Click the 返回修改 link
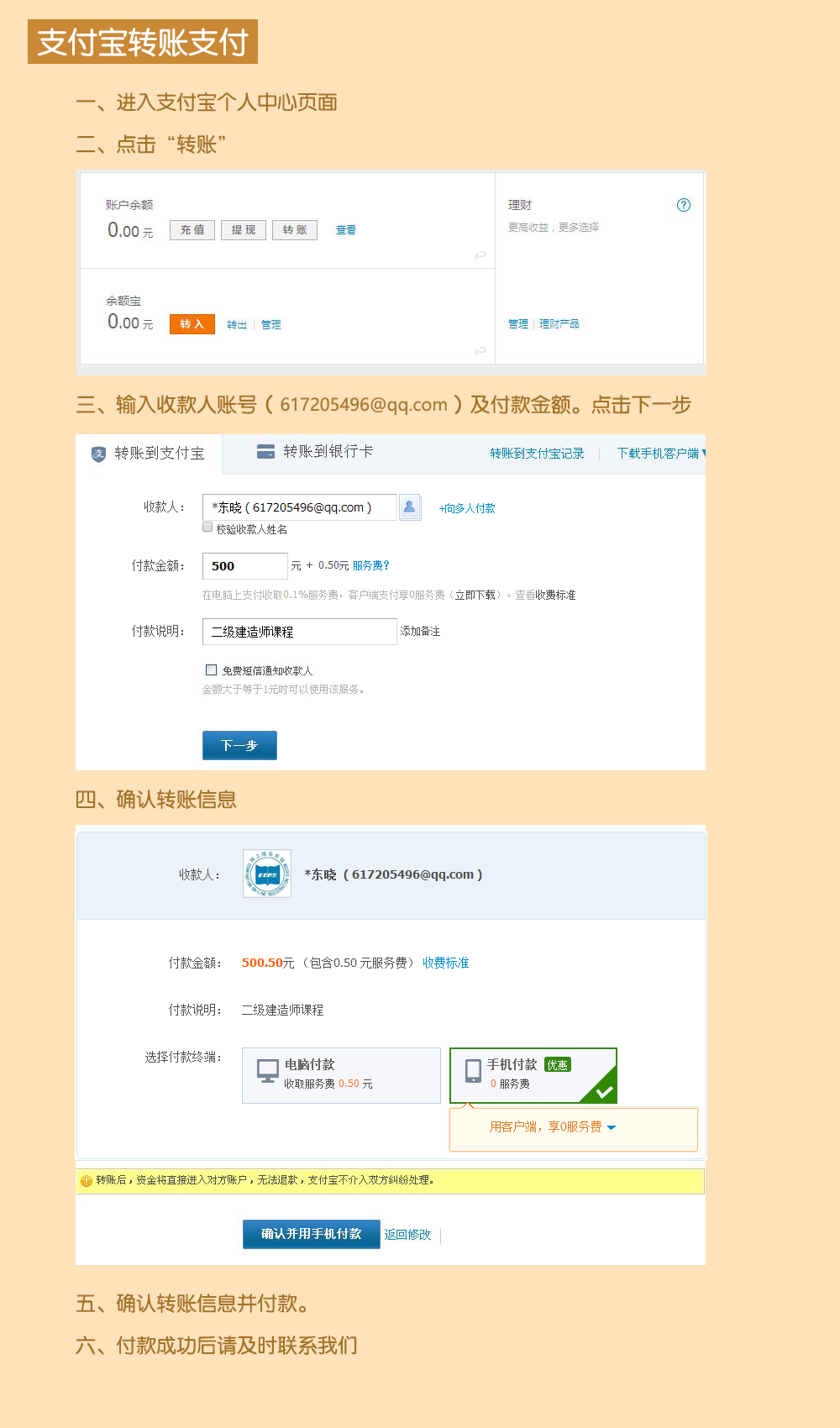 [x=407, y=1235]
